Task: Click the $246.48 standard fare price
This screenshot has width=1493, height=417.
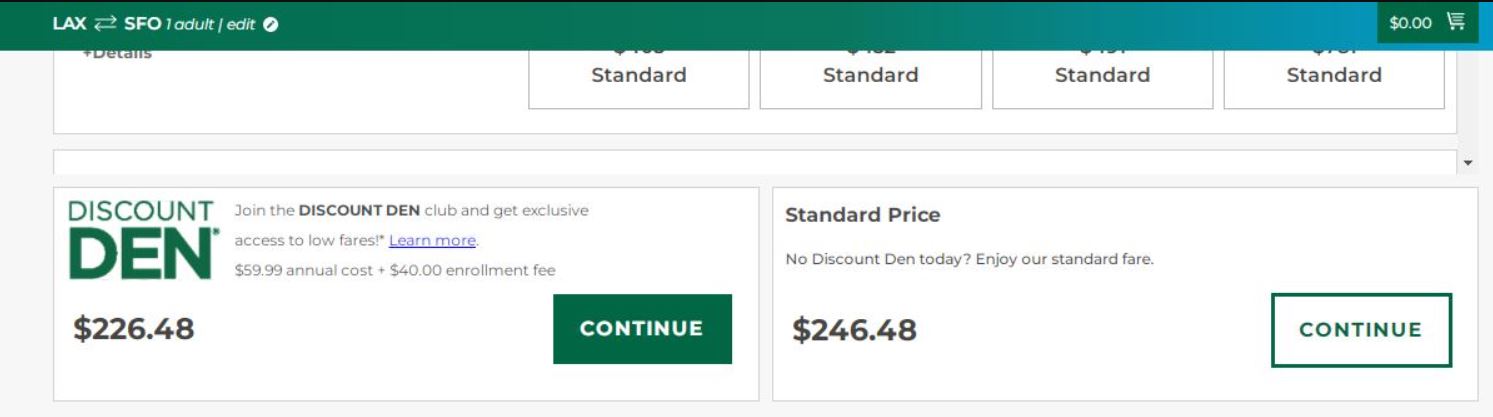Action: [x=854, y=330]
